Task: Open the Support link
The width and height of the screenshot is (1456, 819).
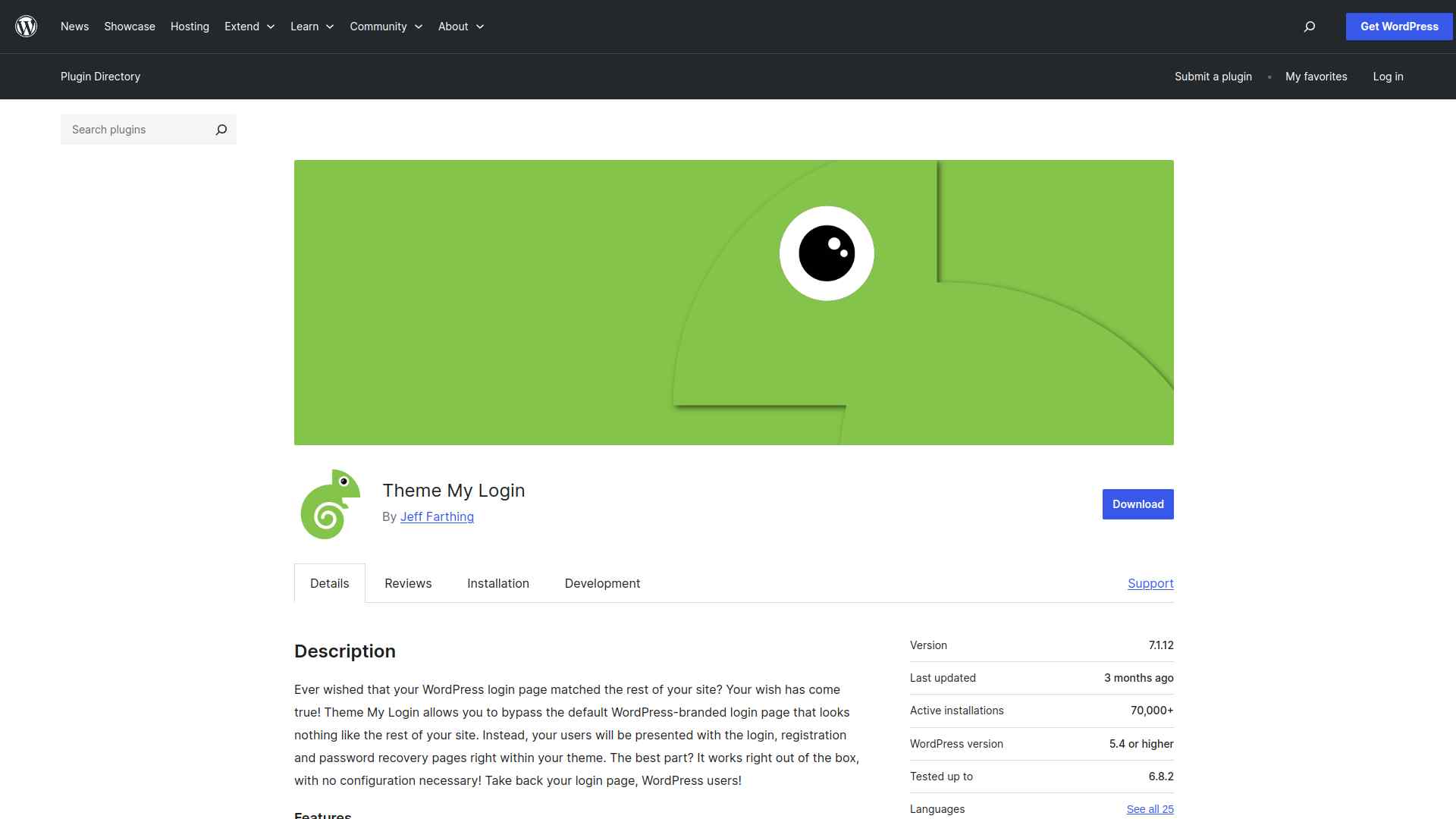Action: pyautogui.click(x=1150, y=583)
